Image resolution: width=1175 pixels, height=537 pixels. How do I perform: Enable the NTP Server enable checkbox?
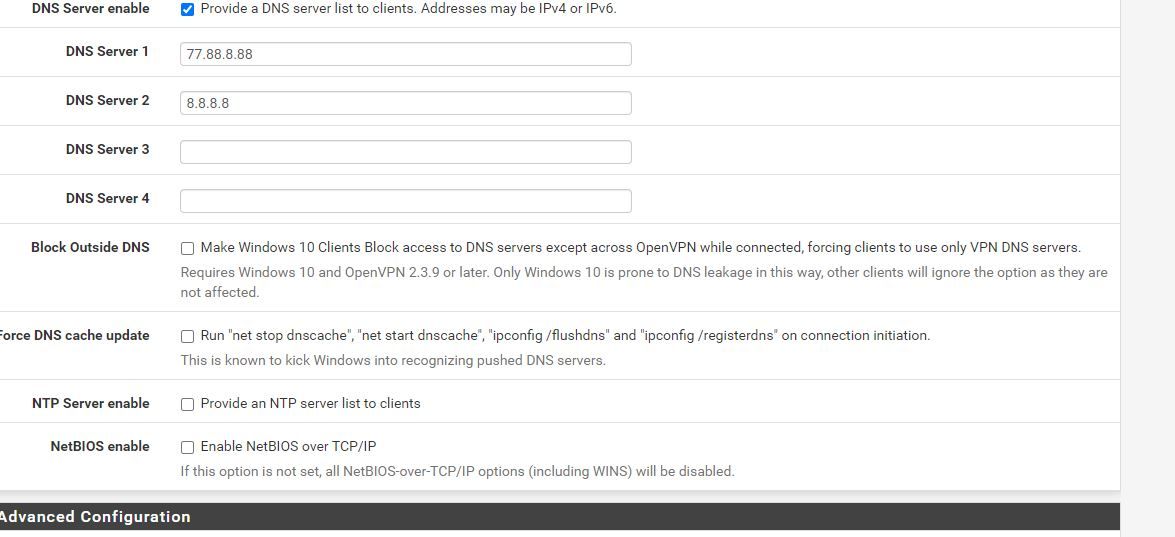187,404
